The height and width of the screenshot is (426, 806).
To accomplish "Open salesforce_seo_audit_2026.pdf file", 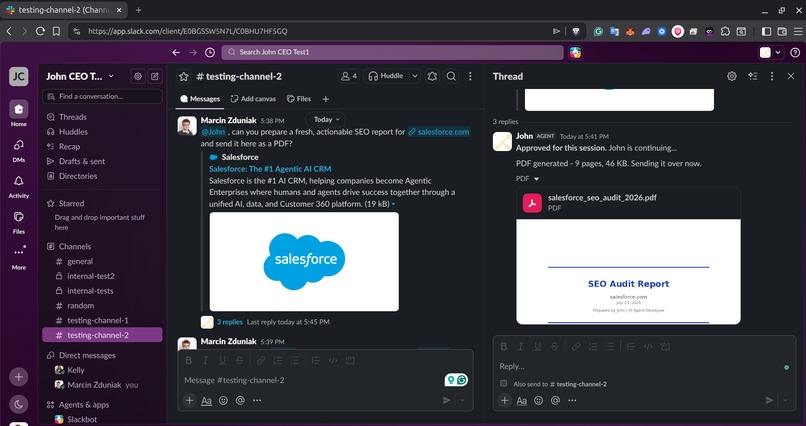I will (628, 203).
